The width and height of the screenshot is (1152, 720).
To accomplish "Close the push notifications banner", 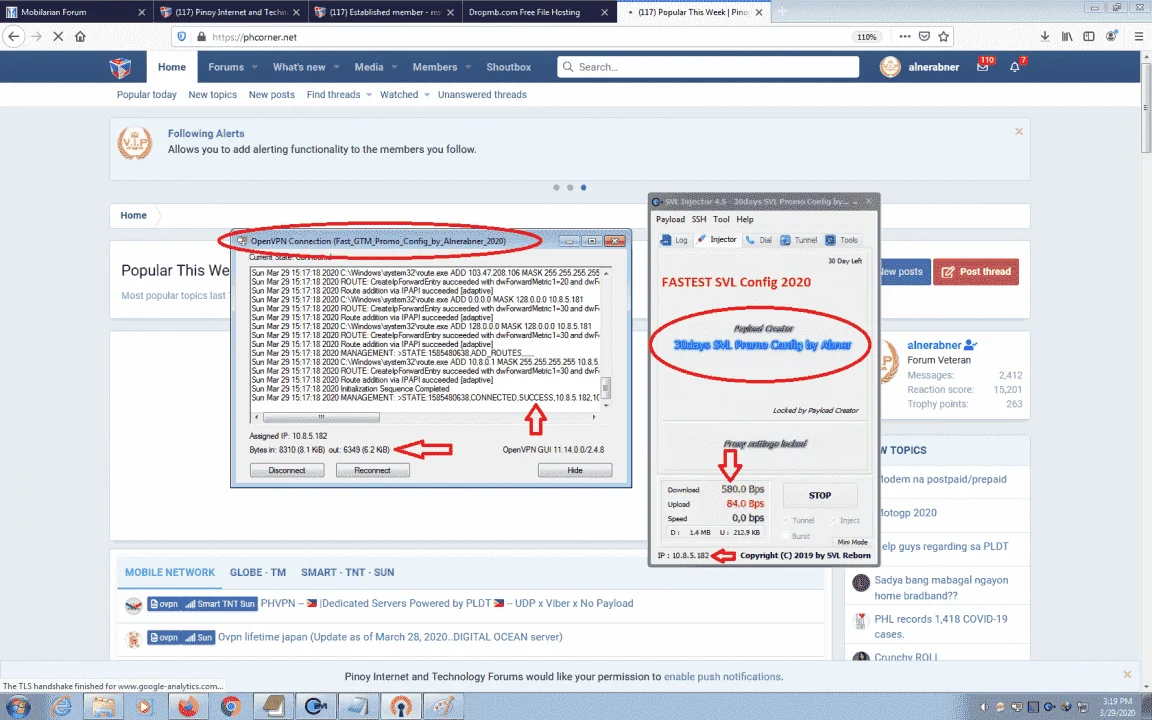I will click(x=1127, y=674).
